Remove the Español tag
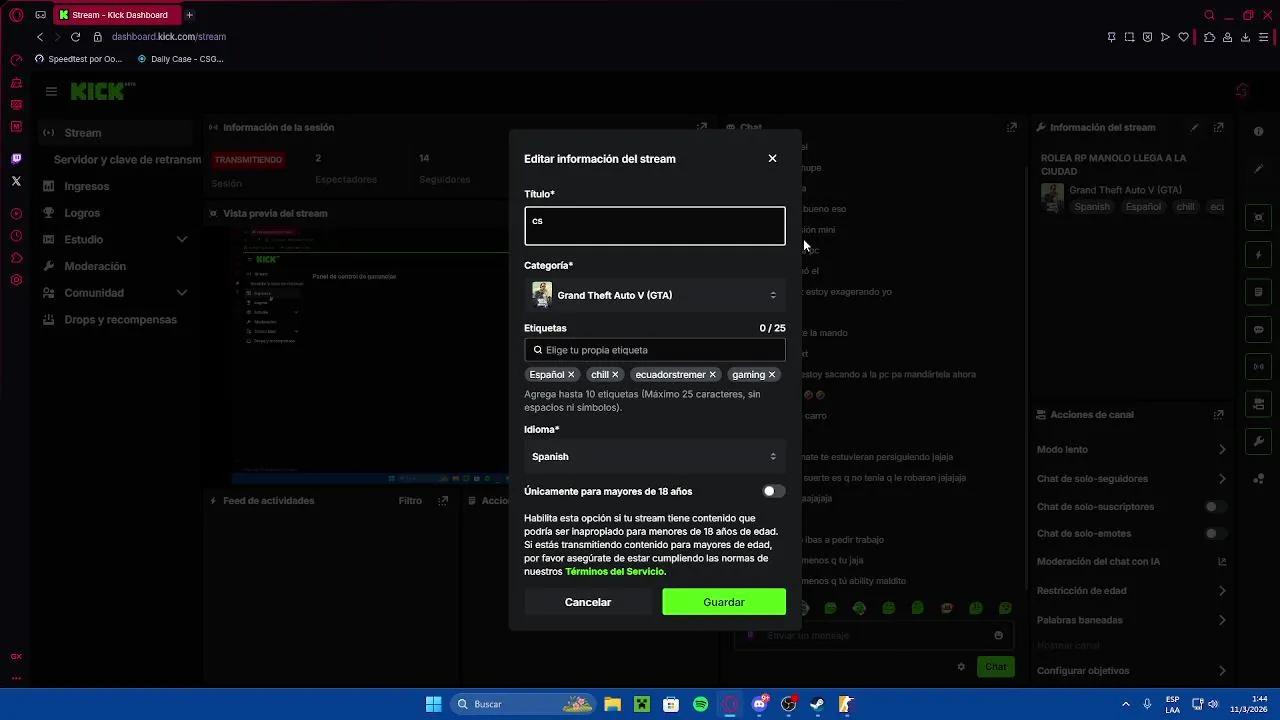This screenshot has width=1280, height=720. click(x=571, y=375)
